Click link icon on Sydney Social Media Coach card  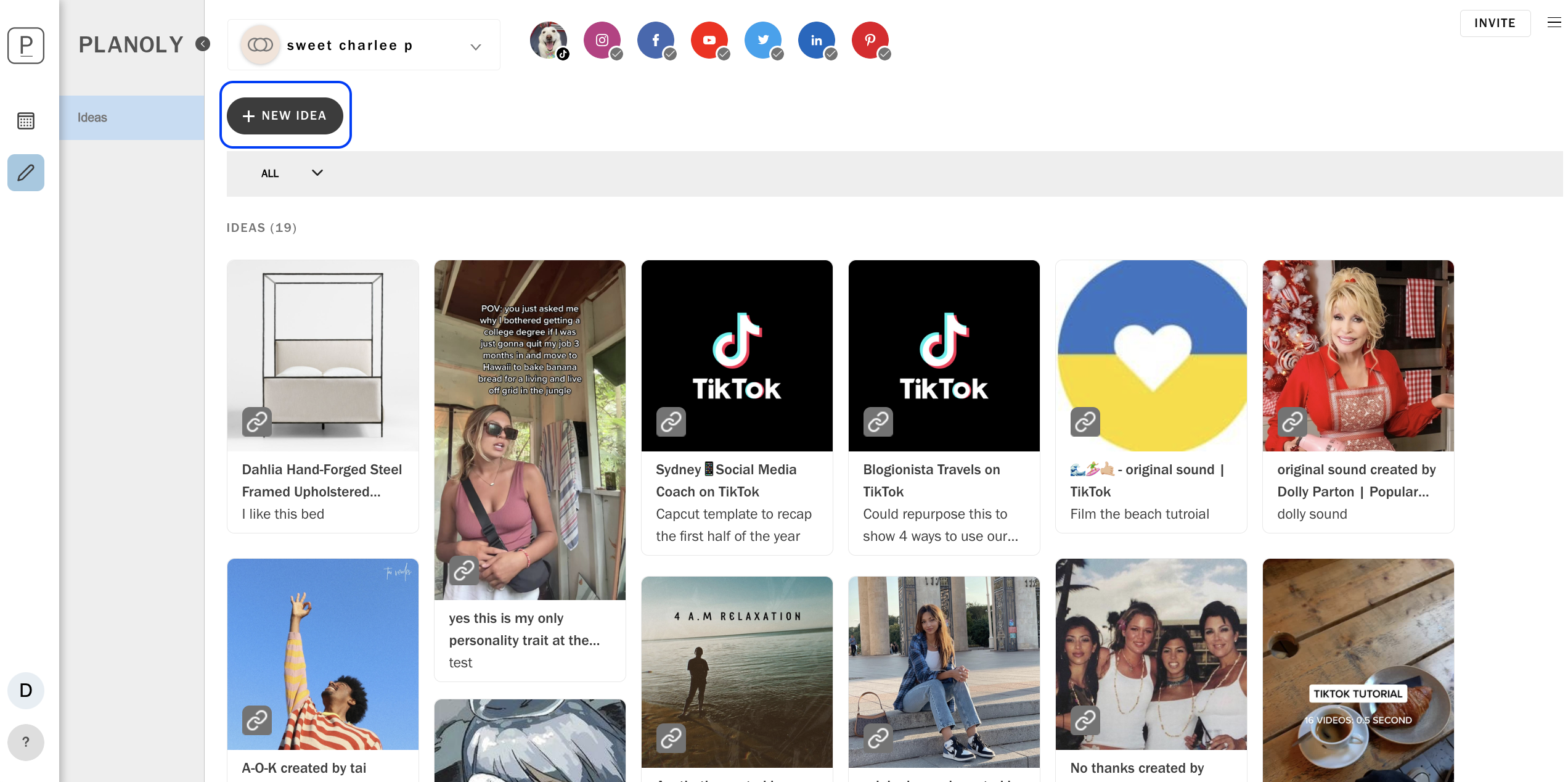pos(671,422)
